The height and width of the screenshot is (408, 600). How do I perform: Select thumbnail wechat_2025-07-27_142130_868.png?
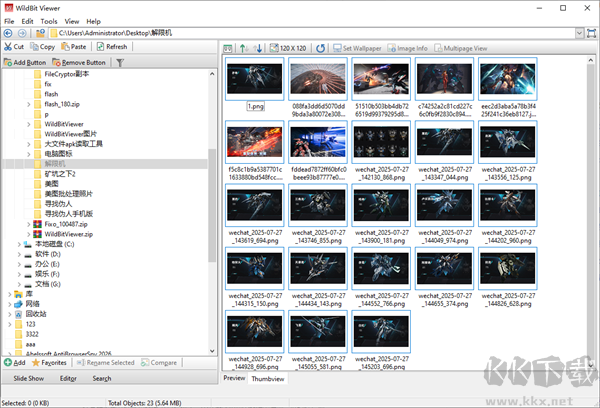[381, 142]
